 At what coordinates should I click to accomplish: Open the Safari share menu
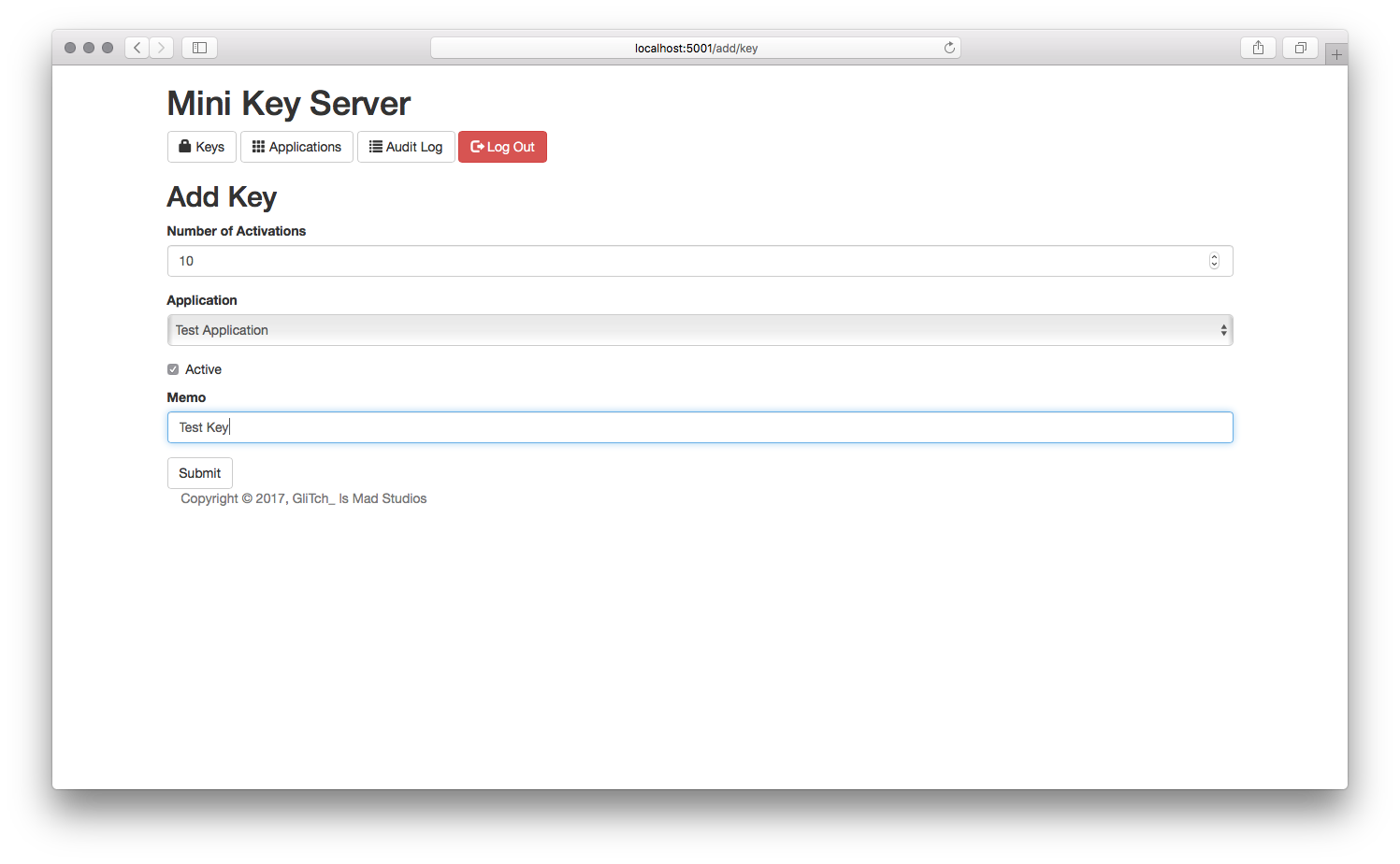click(1259, 48)
